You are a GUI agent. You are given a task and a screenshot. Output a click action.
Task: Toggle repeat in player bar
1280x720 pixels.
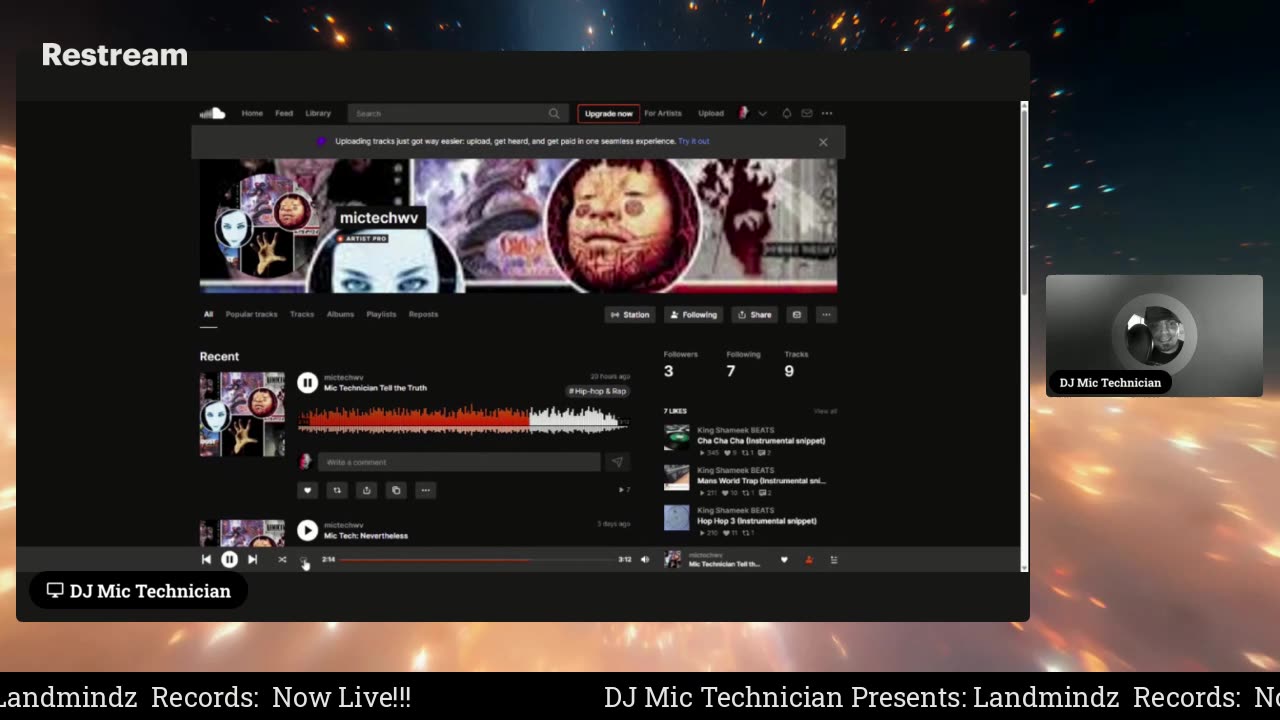(304, 560)
